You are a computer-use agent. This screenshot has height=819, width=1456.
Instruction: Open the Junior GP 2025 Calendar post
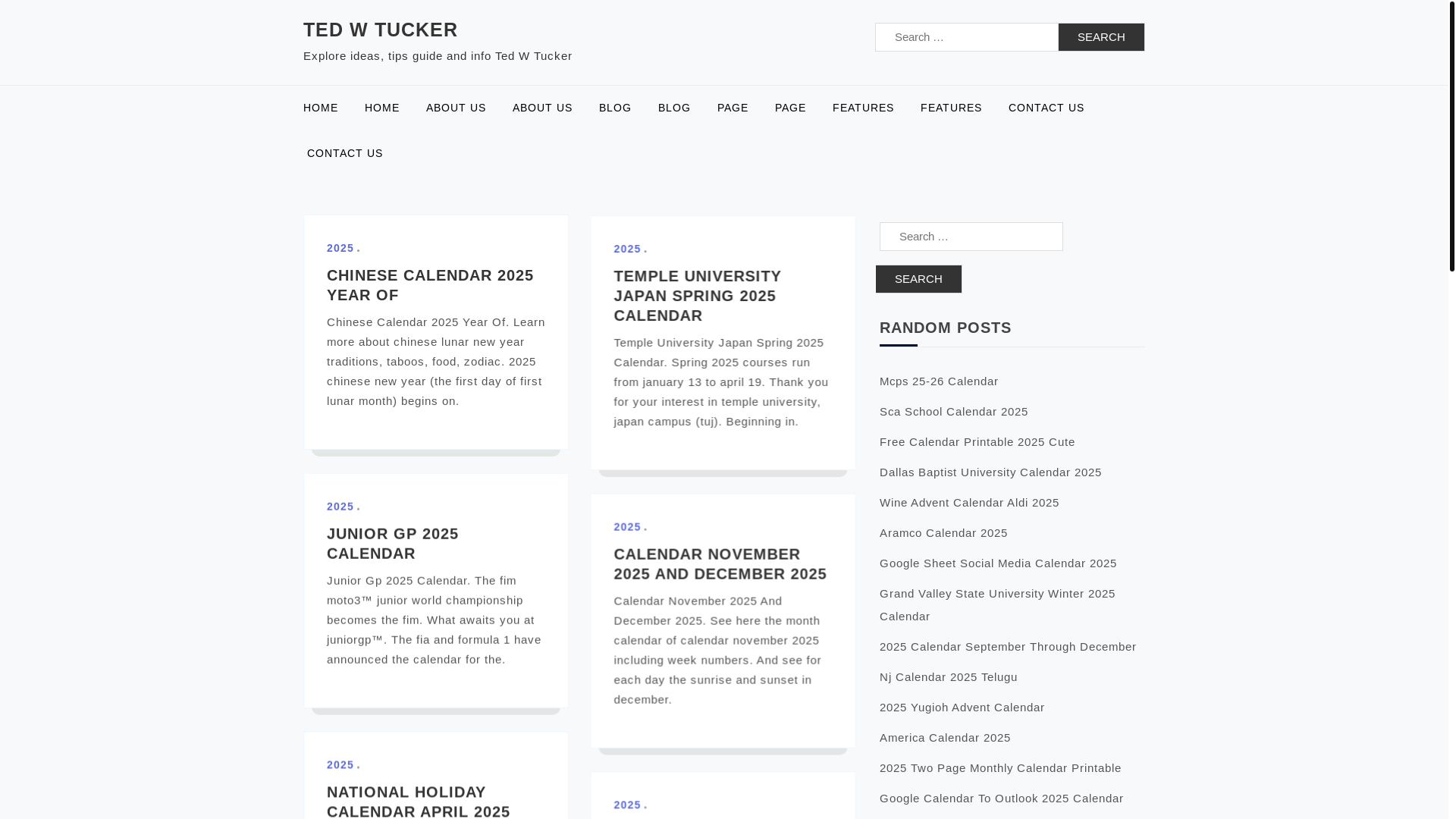(393, 544)
